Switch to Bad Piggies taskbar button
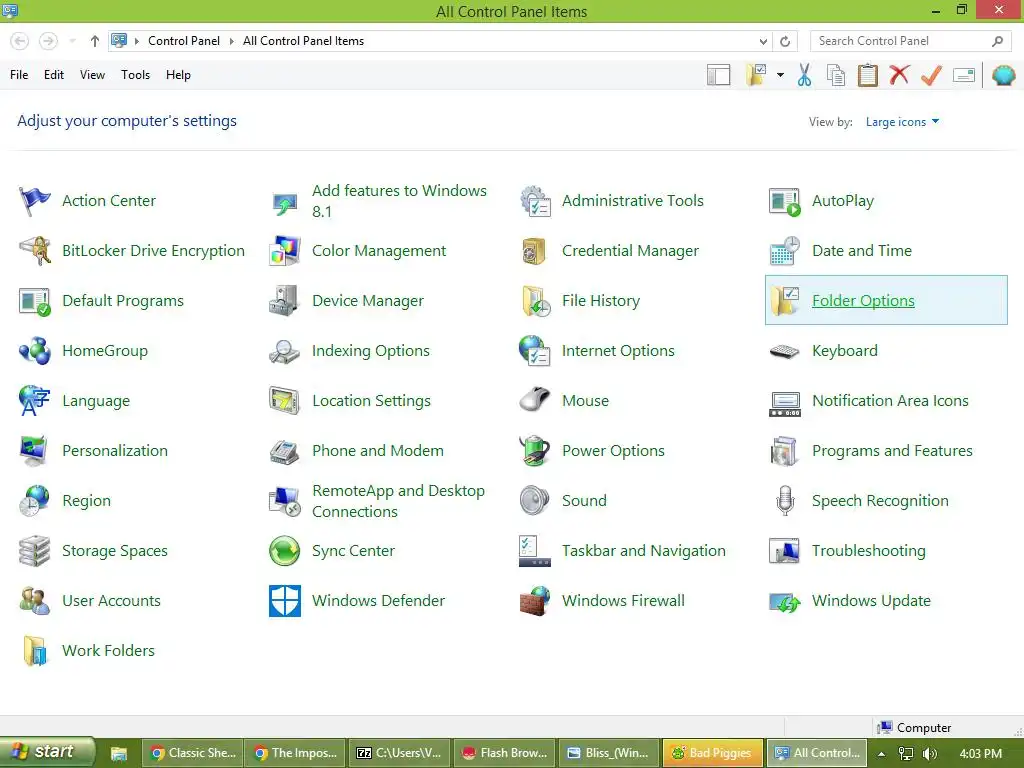This screenshot has height=768, width=1024. click(712, 753)
